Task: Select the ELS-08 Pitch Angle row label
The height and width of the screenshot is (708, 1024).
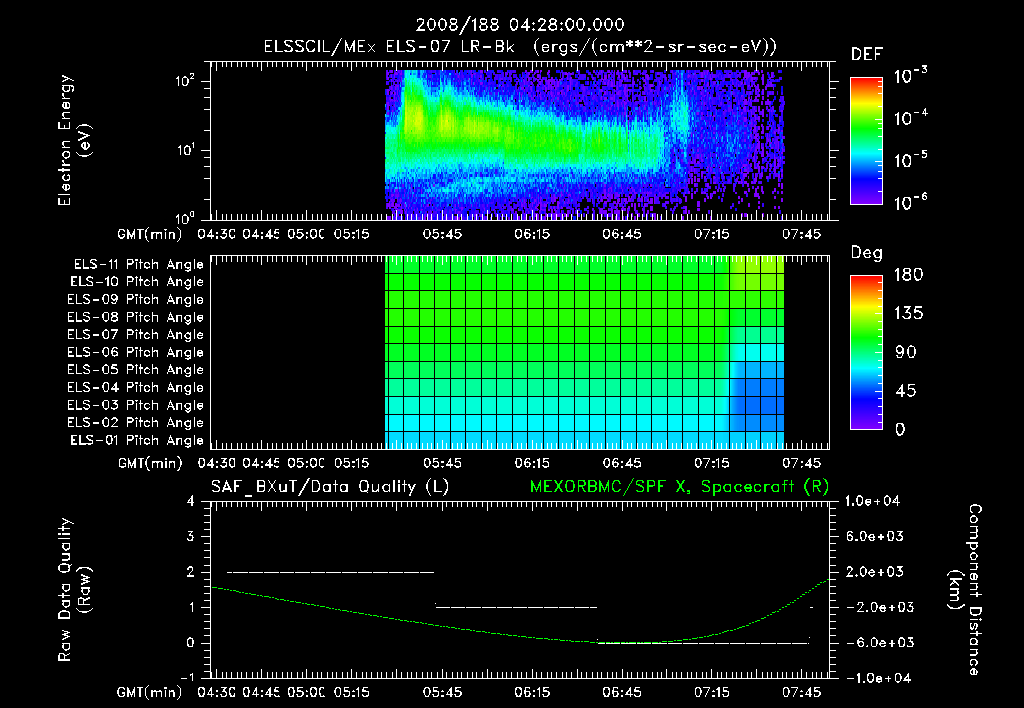Action: click(x=136, y=317)
